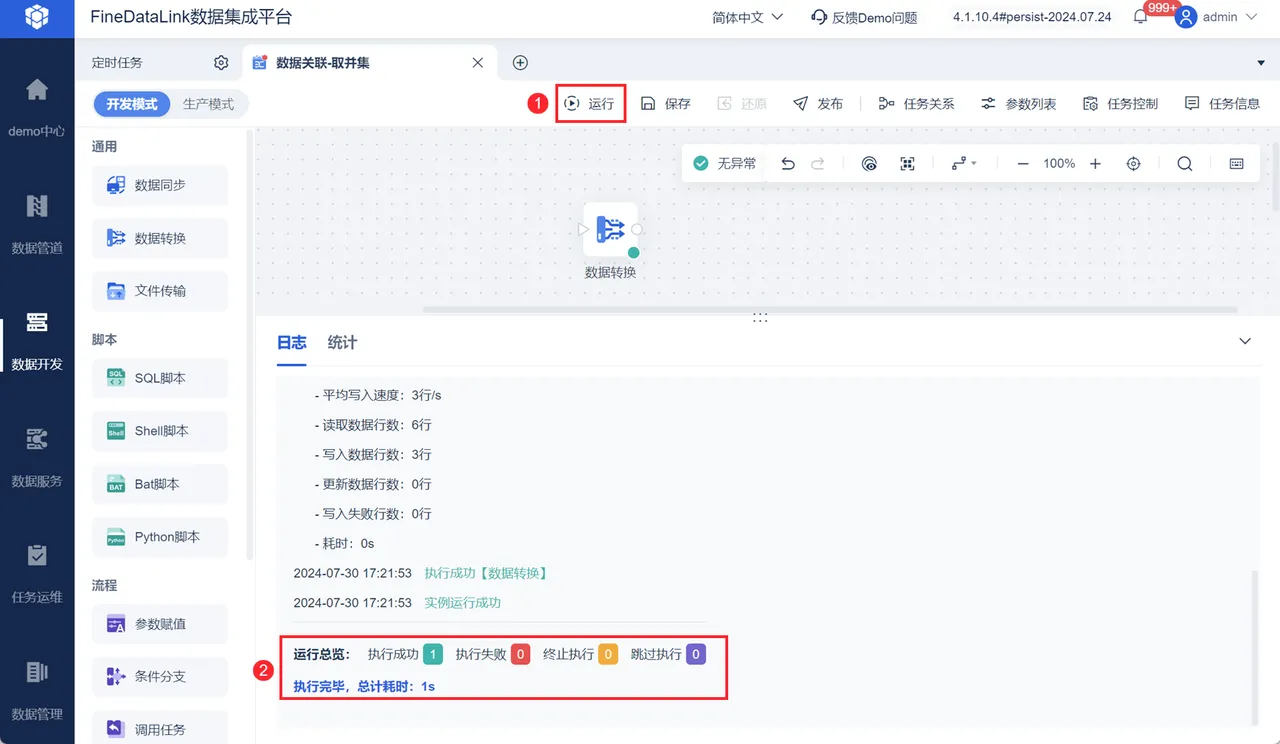Zoom in with the plus button
The width and height of the screenshot is (1280, 744).
(x=1096, y=163)
